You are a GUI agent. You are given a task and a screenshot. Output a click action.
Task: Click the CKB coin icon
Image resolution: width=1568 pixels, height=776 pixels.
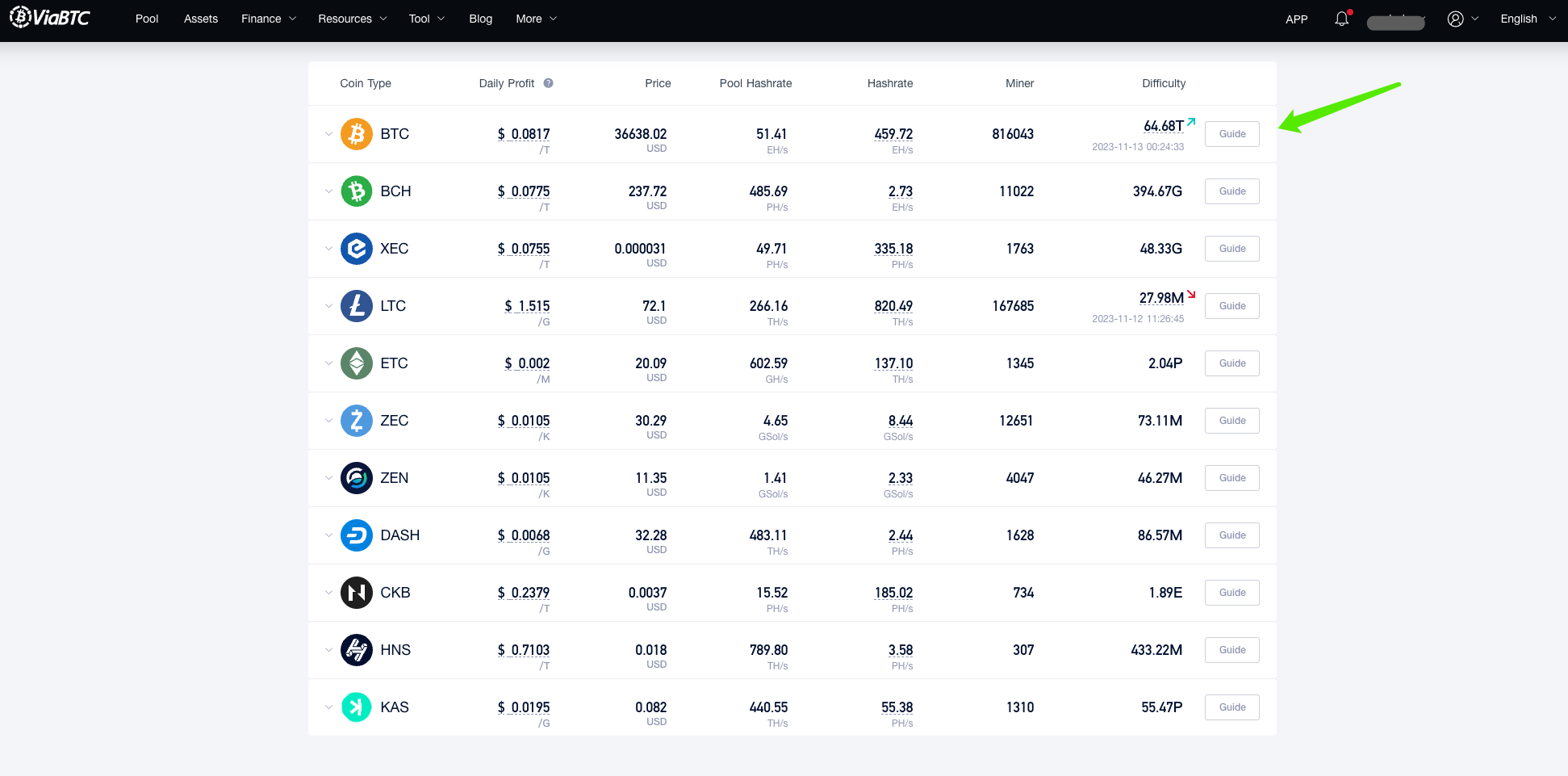356,593
